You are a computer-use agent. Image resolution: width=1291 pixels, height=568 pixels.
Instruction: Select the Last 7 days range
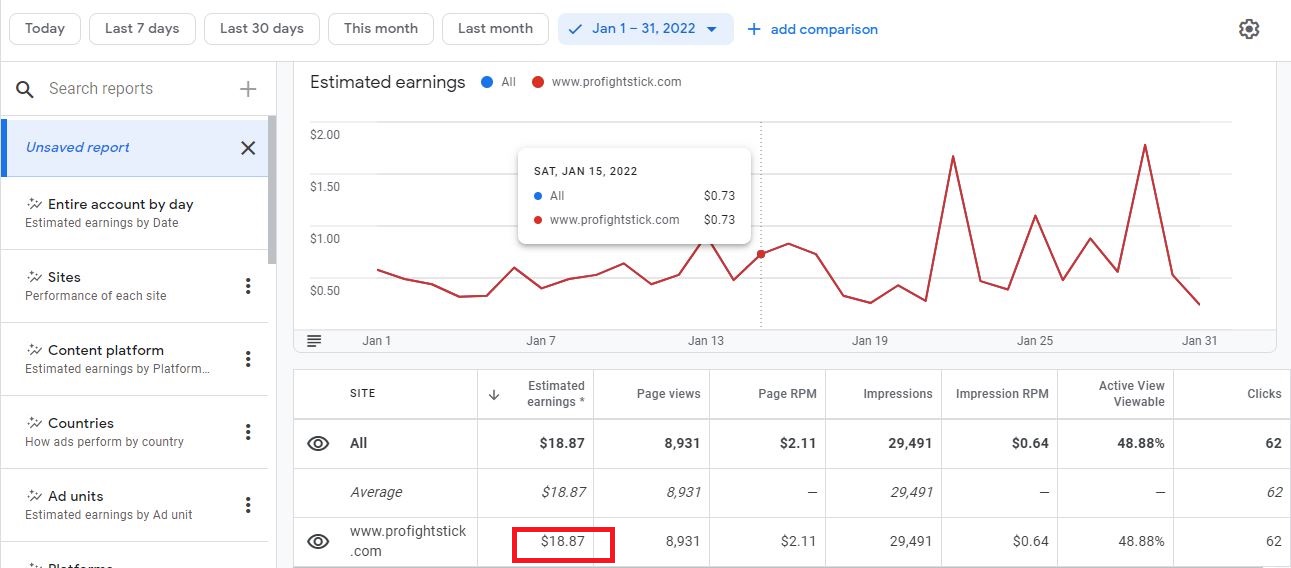(142, 28)
